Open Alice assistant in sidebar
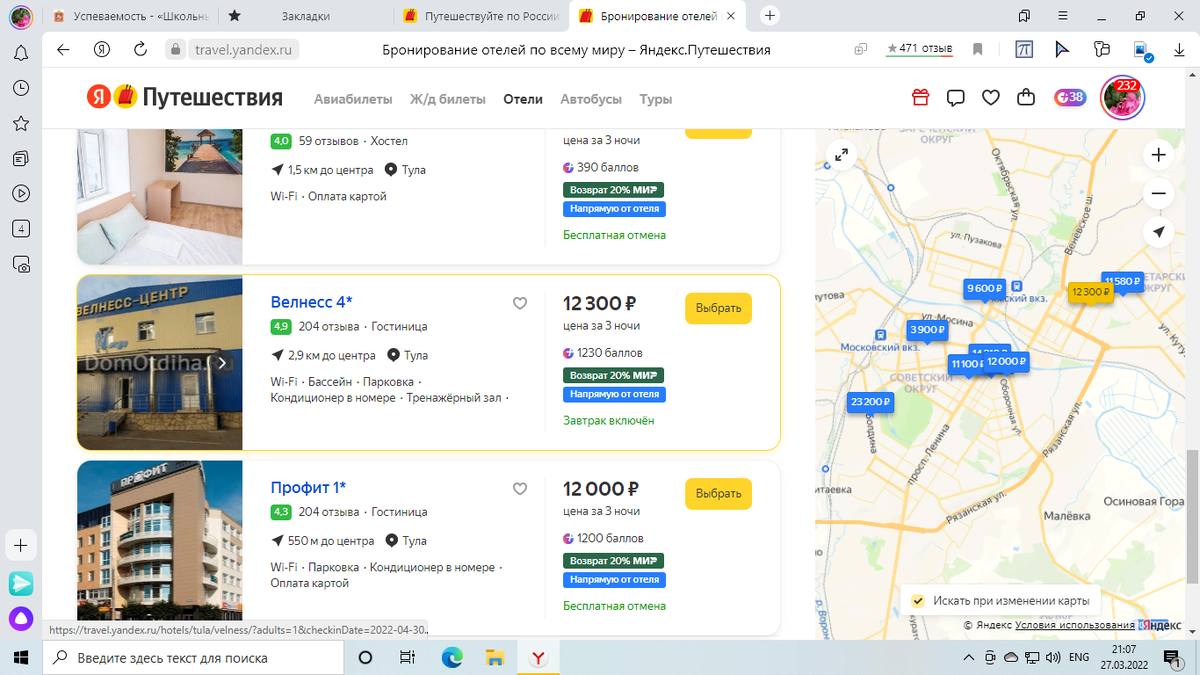Screen dimensions: 1200x675 (x=21, y=619)
